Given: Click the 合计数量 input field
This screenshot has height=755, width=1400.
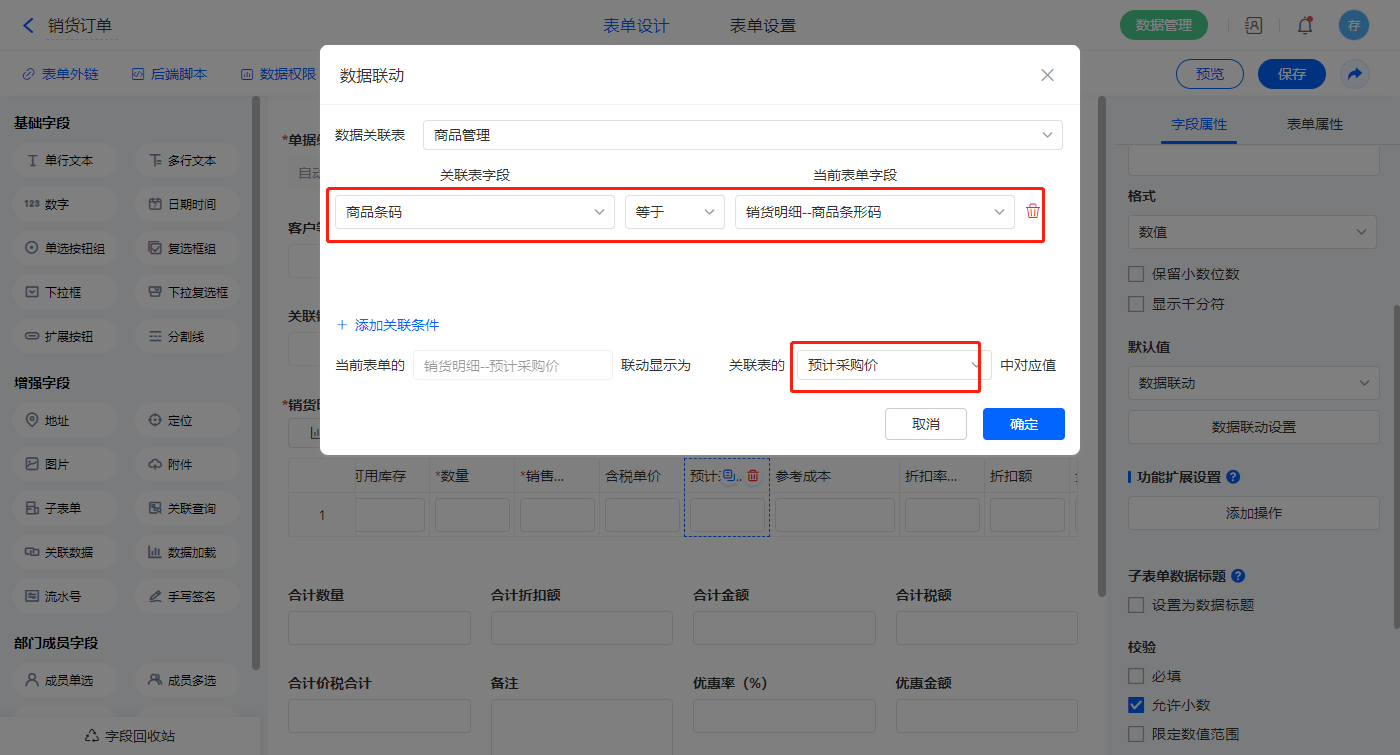Looking at the screenshot, I should click(379, 628).
